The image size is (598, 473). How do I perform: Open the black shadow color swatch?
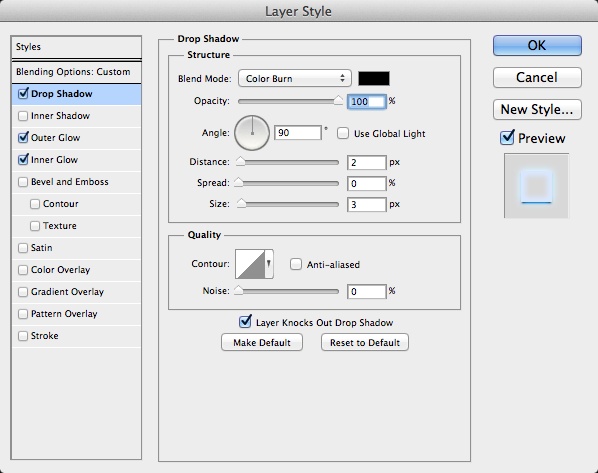coord(374,79)
